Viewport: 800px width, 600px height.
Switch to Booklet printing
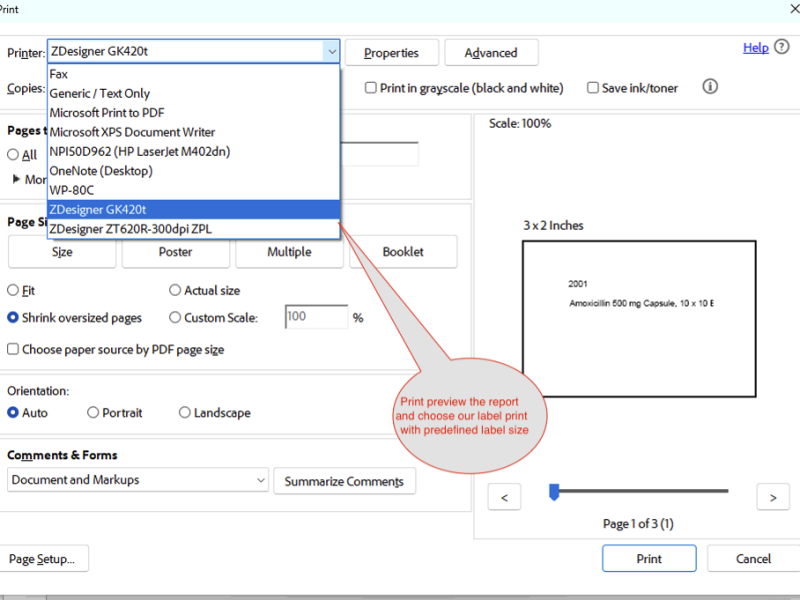tap(403, 252)
